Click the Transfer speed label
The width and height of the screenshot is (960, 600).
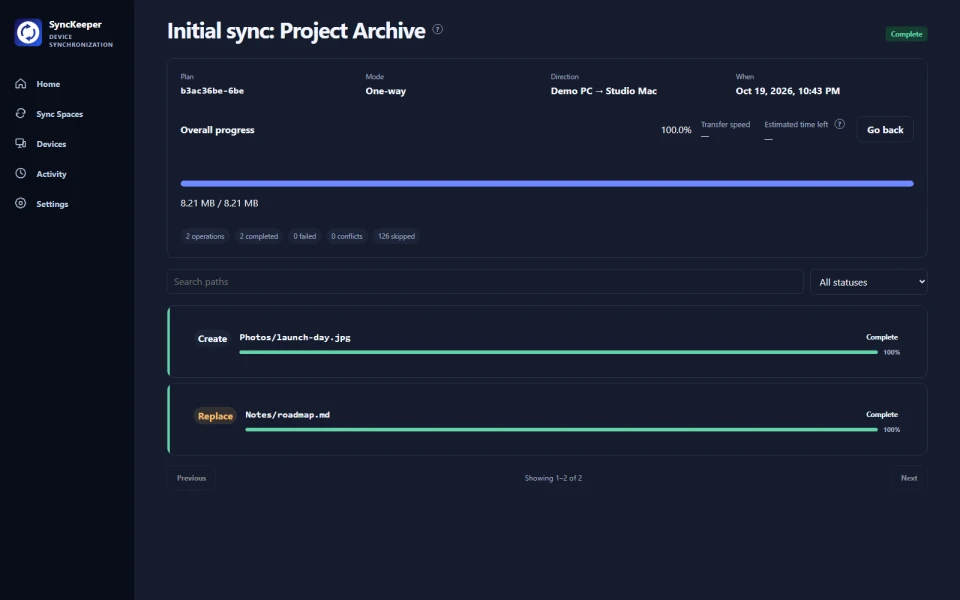click(x=726, y=124)
